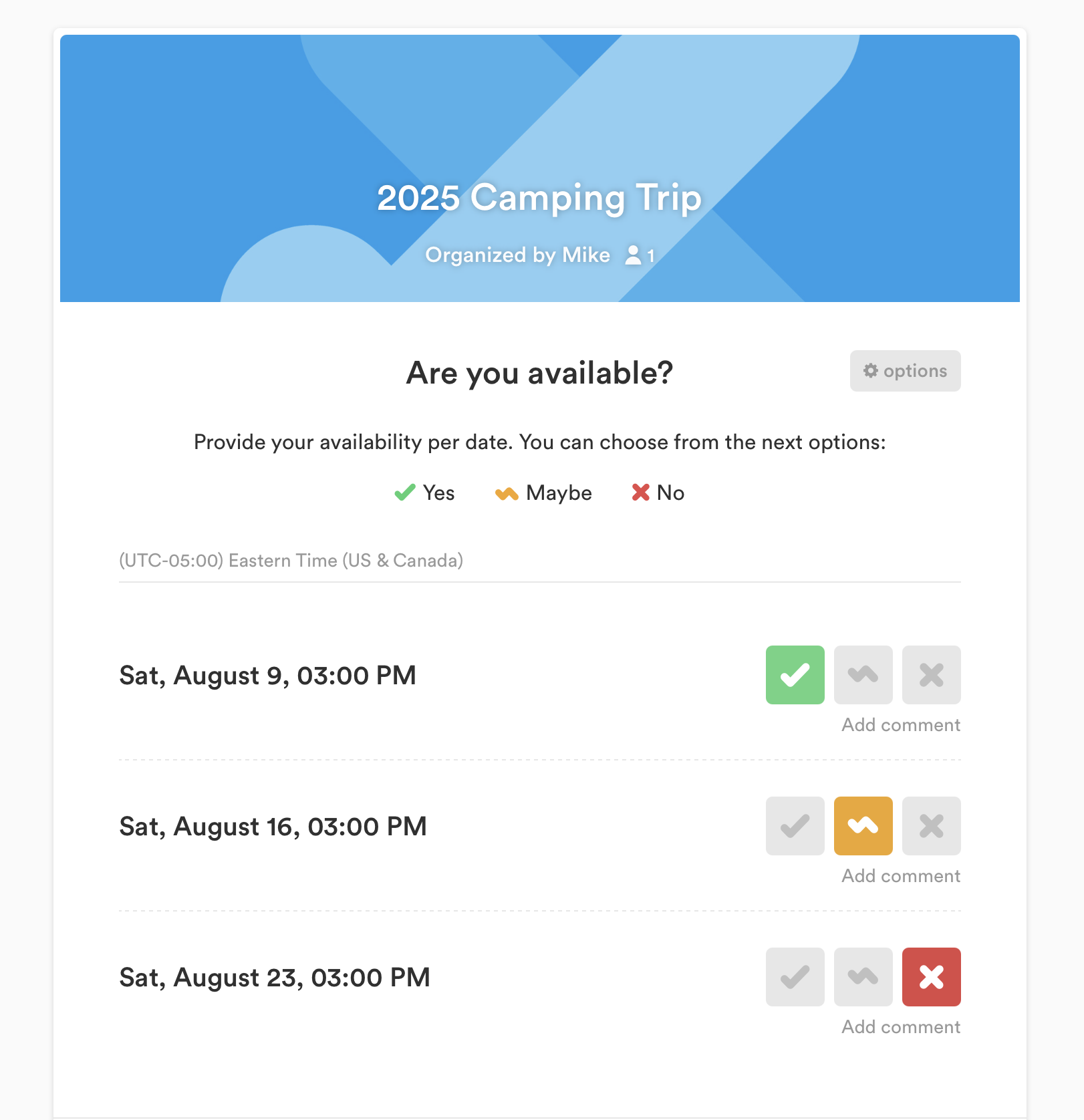Select Maybe for Sat, August 23
Viewport: 1084px width, 1120px height.
coord(863,978)
